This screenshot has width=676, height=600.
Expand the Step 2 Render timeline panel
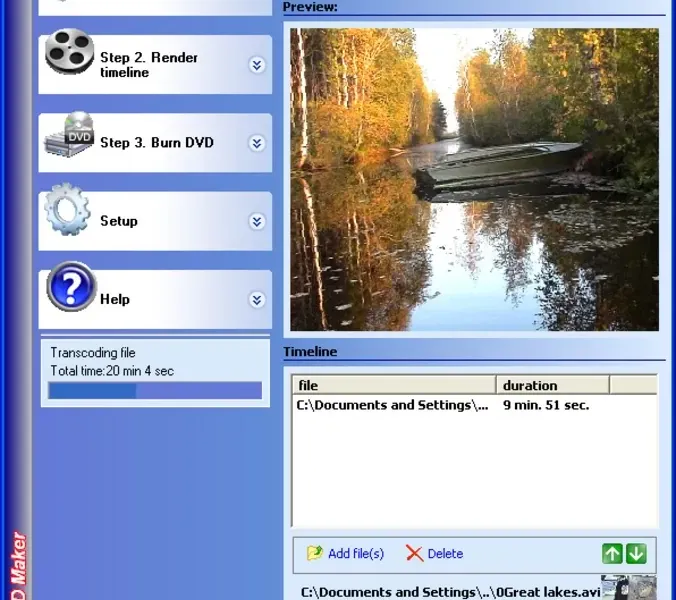click(x=257, y=65)
